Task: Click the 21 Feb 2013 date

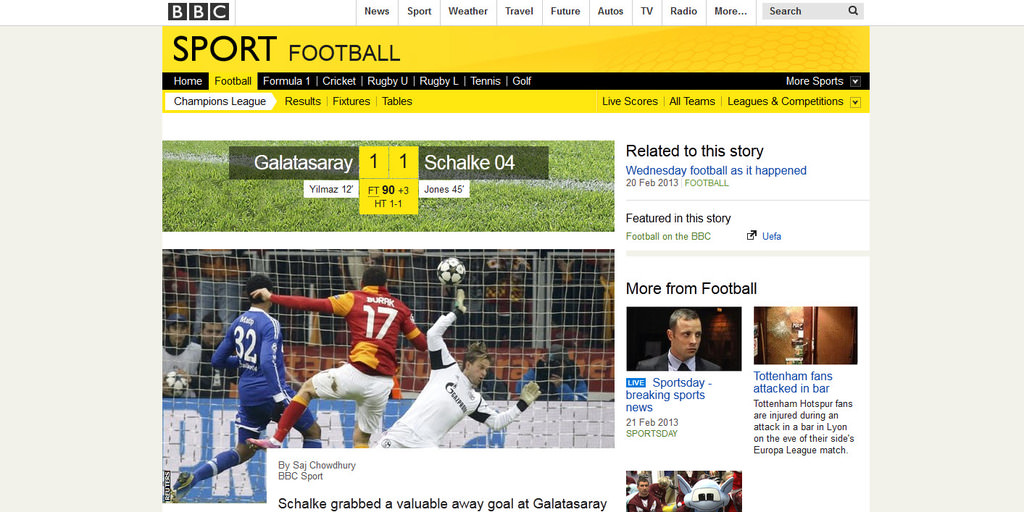Action: tap(652, 423)
